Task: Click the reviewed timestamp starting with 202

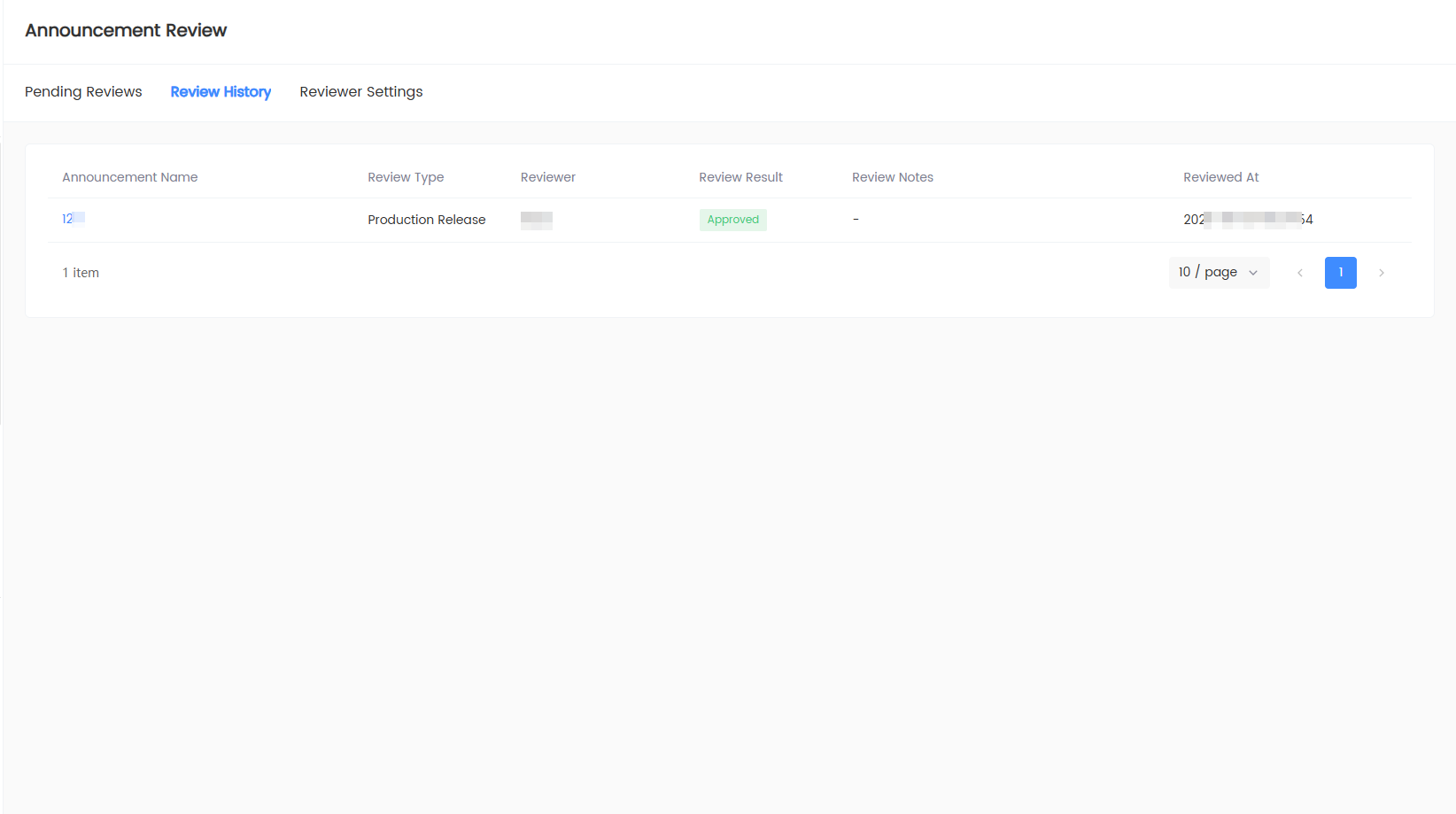Action: pyautogui.click(x=1248, y=220)
